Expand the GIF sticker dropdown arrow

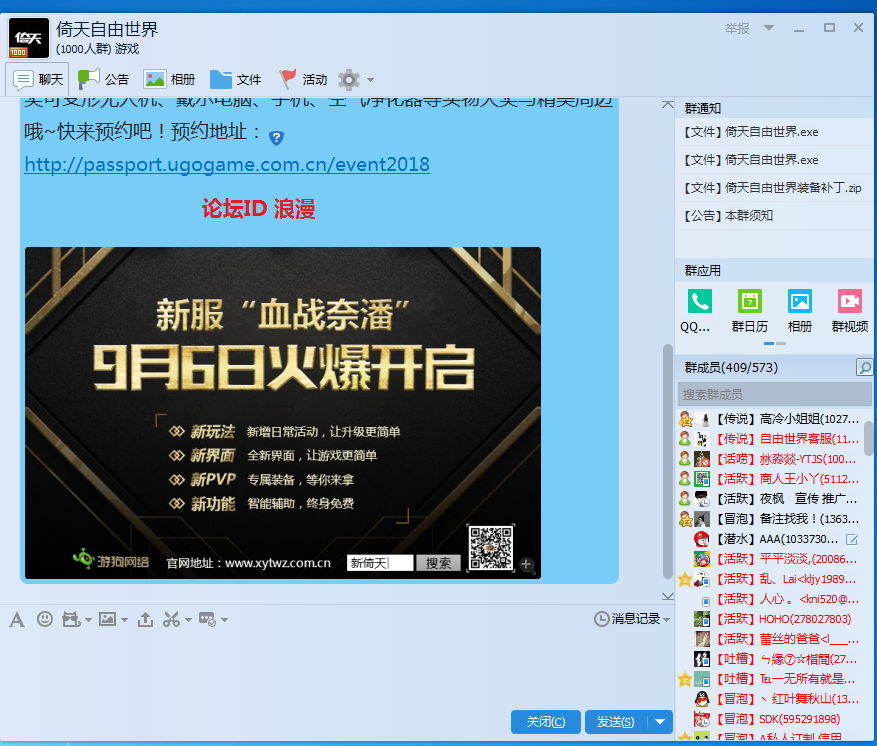(x=88, y=620)
